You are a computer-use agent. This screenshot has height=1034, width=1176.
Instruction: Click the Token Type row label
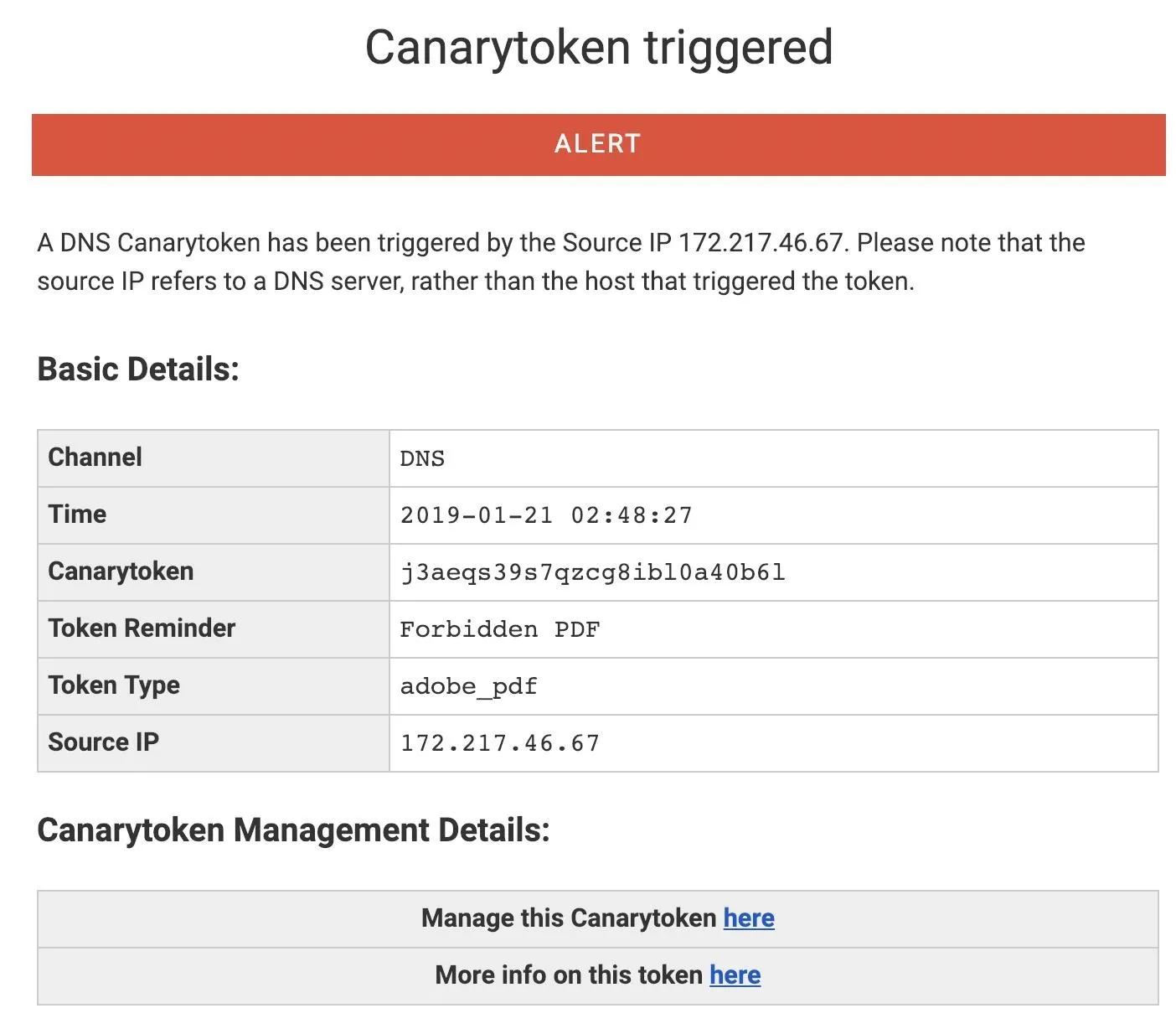point(114,685)
